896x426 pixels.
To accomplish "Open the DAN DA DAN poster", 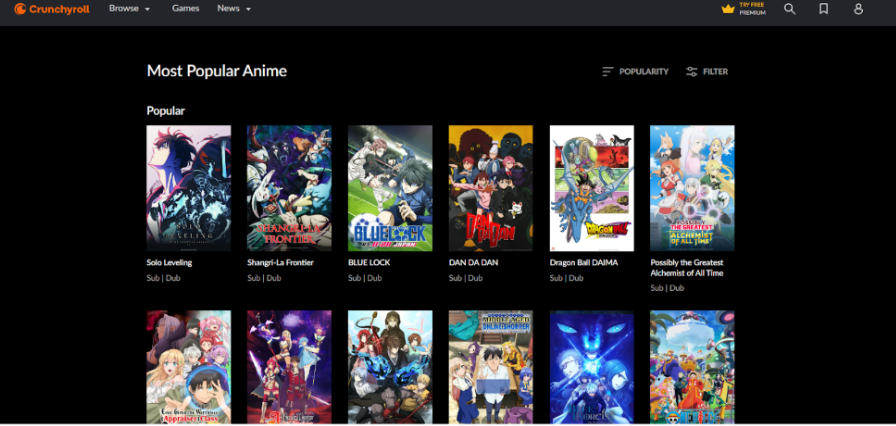I will click(491, 188).
